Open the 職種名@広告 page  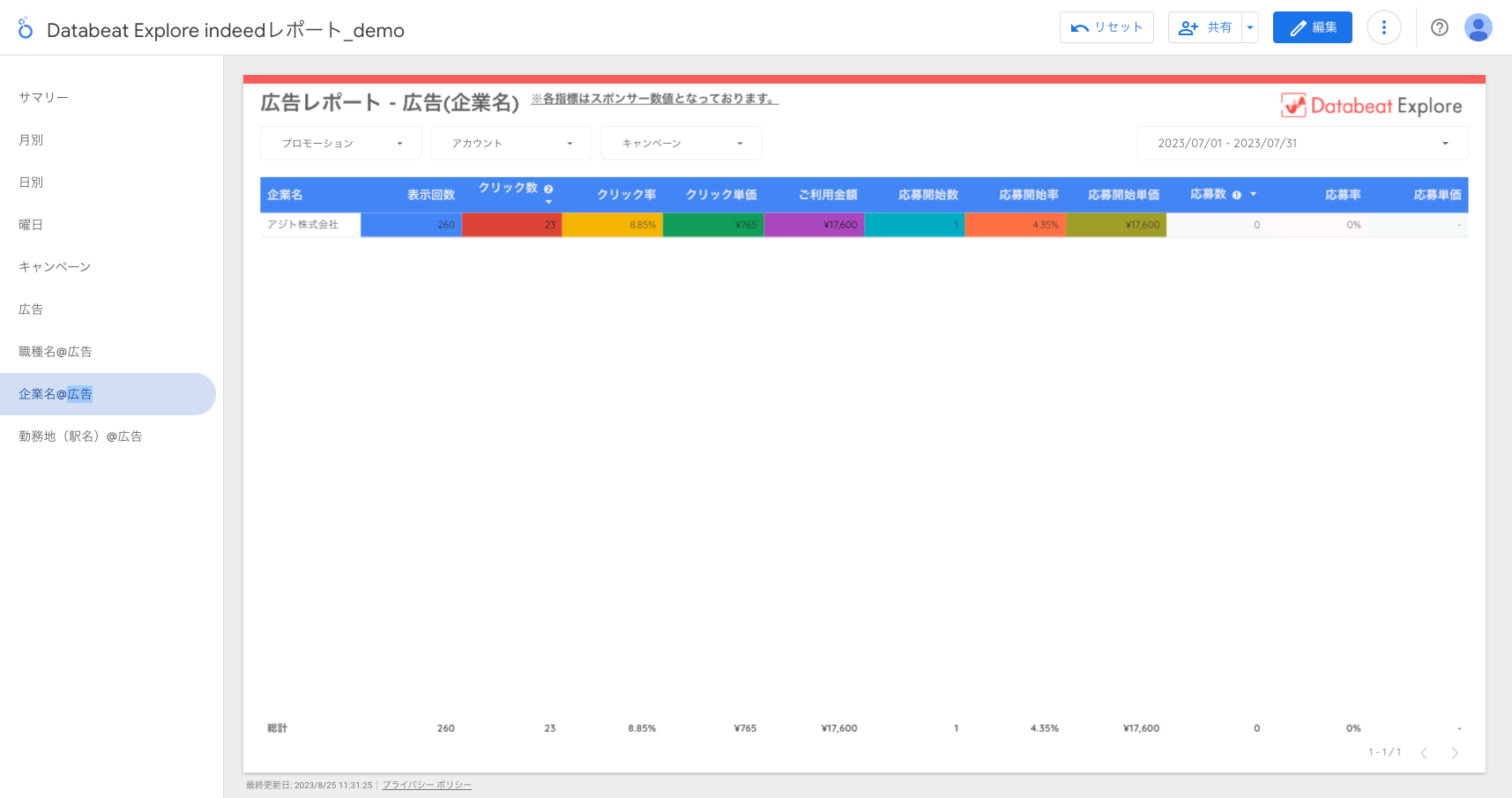pyautogui.click(x=108, y=351)
